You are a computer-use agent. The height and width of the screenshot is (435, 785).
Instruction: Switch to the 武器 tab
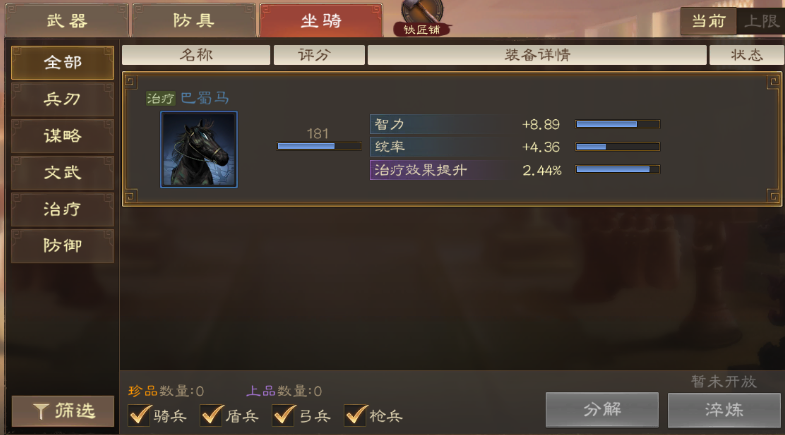point(67,21)
